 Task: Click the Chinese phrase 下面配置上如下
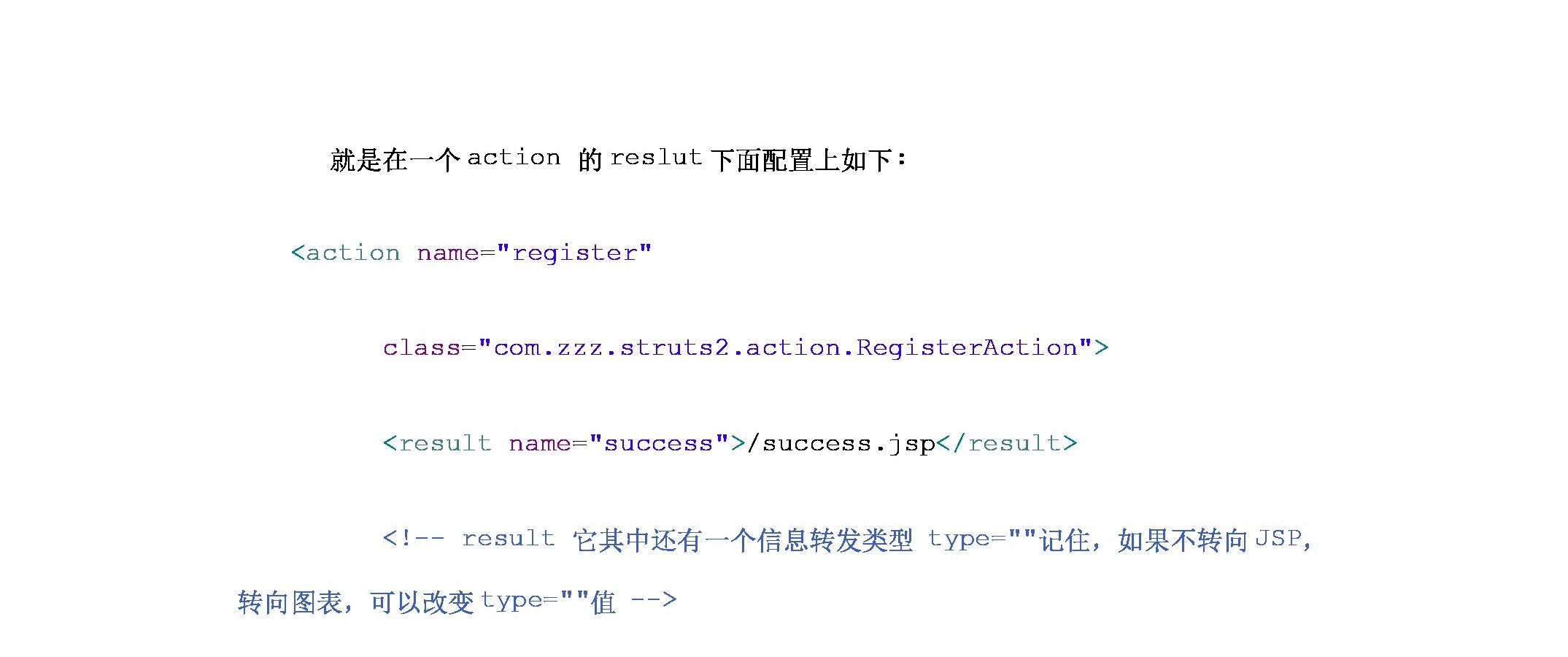point(802,160)
